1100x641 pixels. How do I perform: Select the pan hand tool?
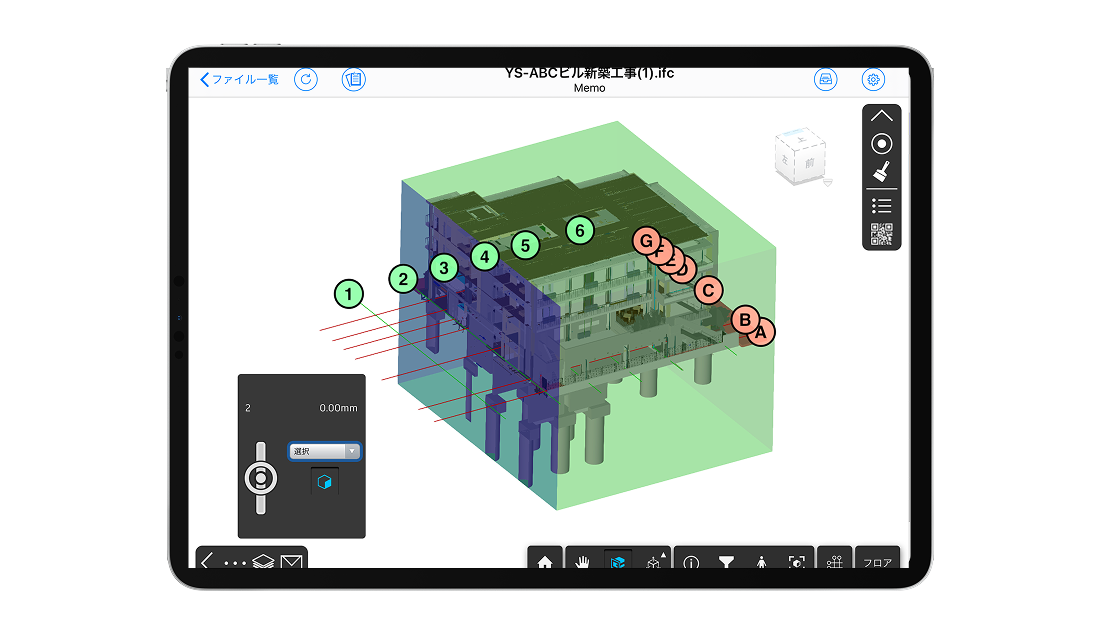(583, 561)
